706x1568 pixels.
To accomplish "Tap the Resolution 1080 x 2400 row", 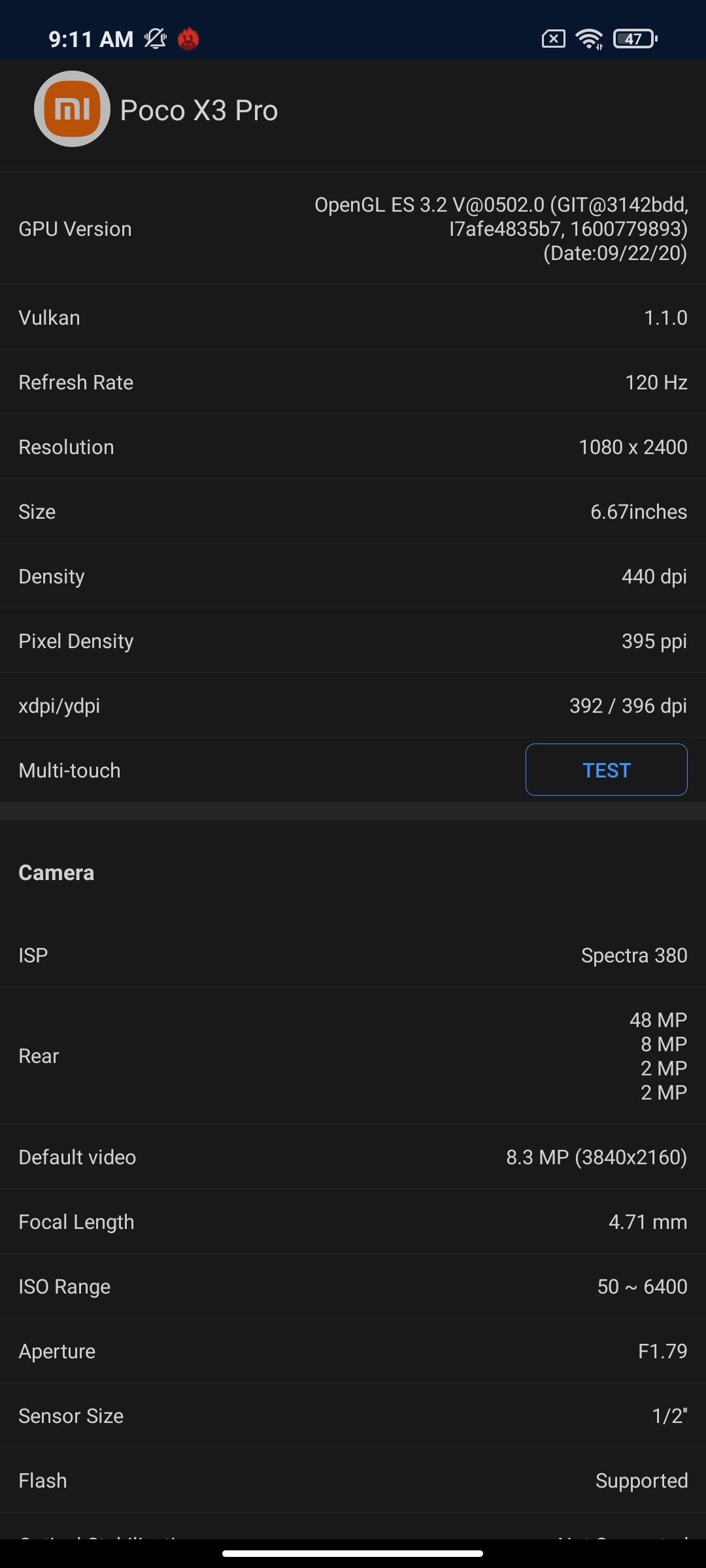I will (353, 447).
